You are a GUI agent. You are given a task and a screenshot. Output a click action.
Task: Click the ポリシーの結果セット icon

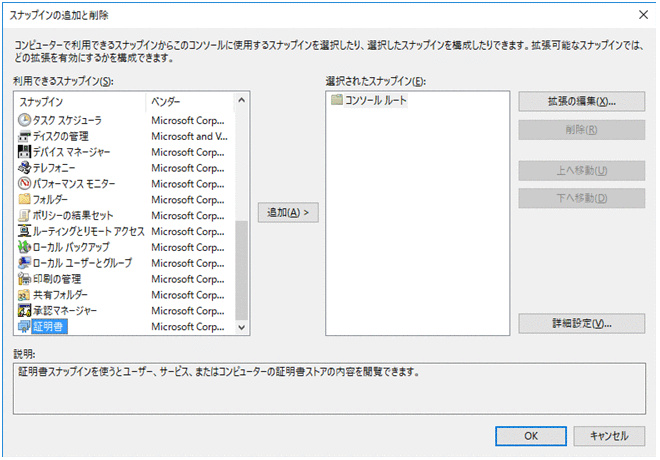pyautogui.click(x=24, y=215)
